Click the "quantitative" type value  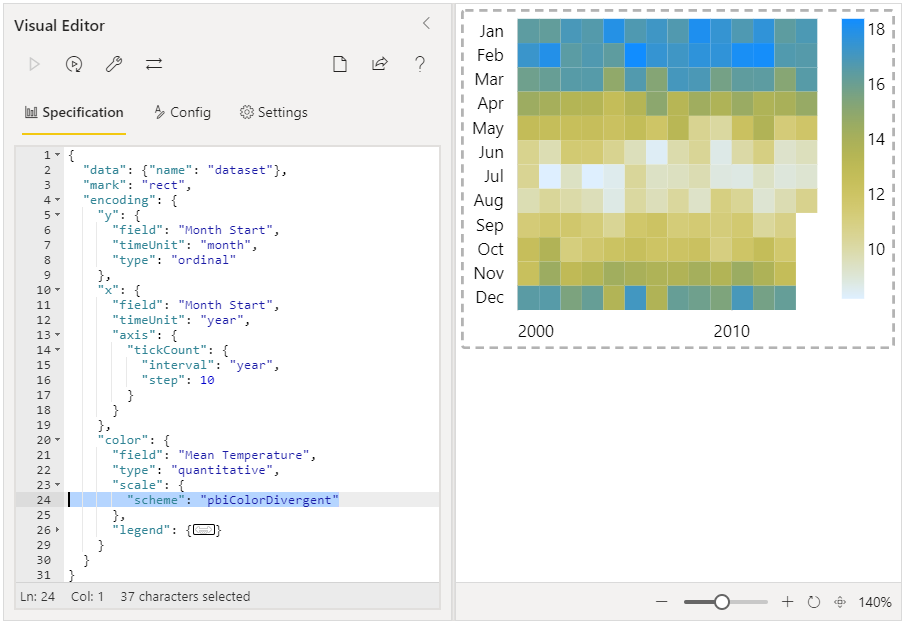[x=222, y=470]
